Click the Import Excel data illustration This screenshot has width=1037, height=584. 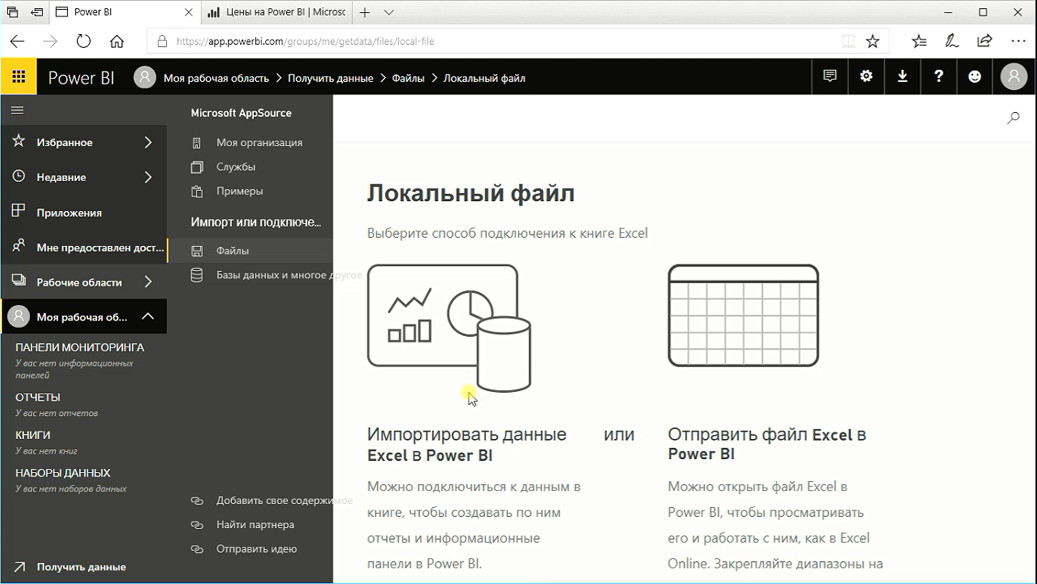pos(449,328)
